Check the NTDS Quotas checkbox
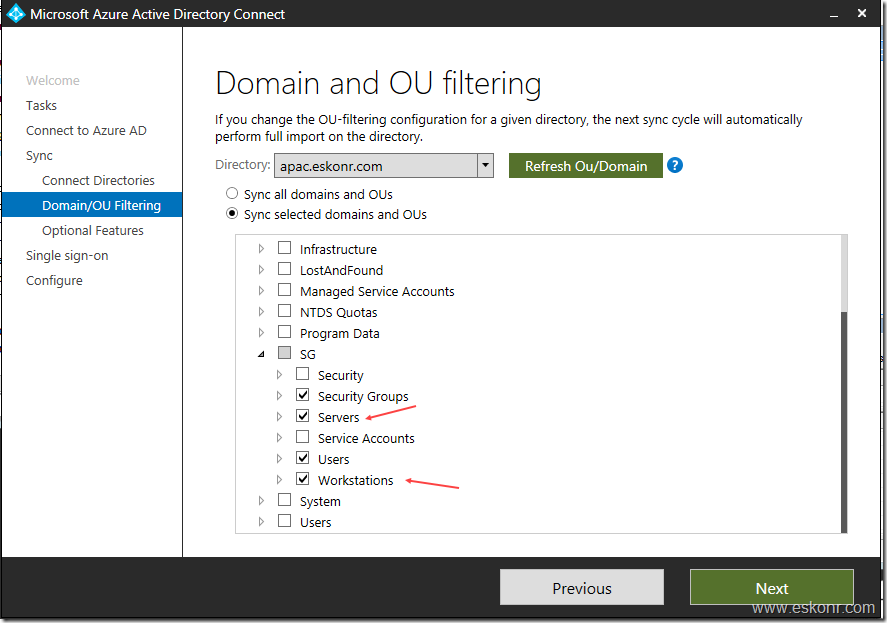The width and height of the screenshot is (887, 623). [x=284, y=311]
